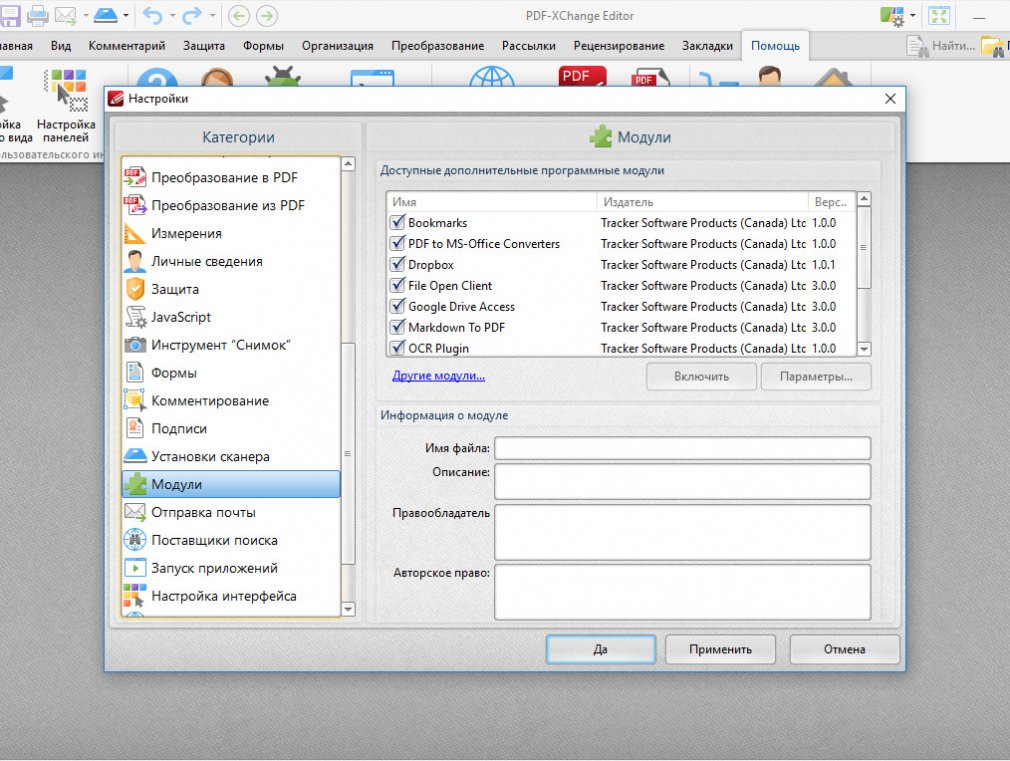Open the Undo history dropdown arrow
1010x761 pixels.
[172, 15]
